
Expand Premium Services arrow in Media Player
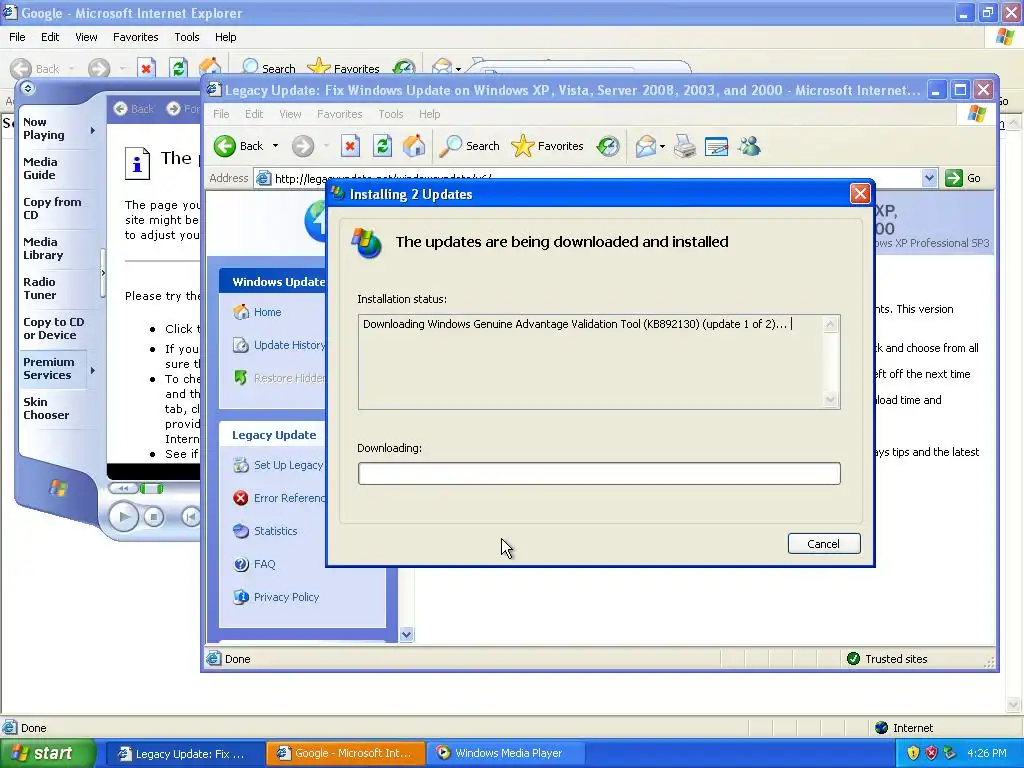(x=93, y=370)
